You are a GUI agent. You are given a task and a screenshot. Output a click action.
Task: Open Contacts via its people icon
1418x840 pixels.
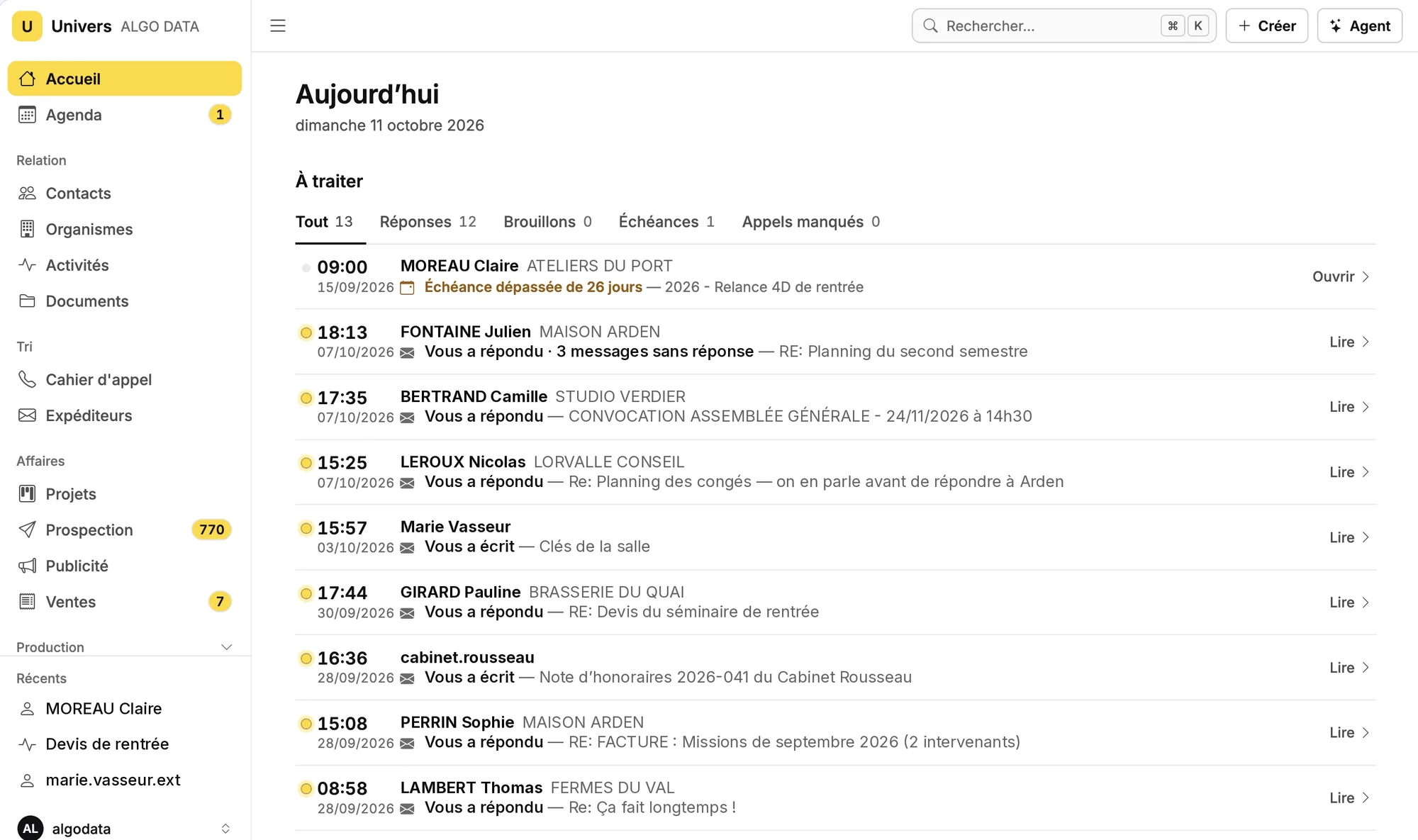28,194
